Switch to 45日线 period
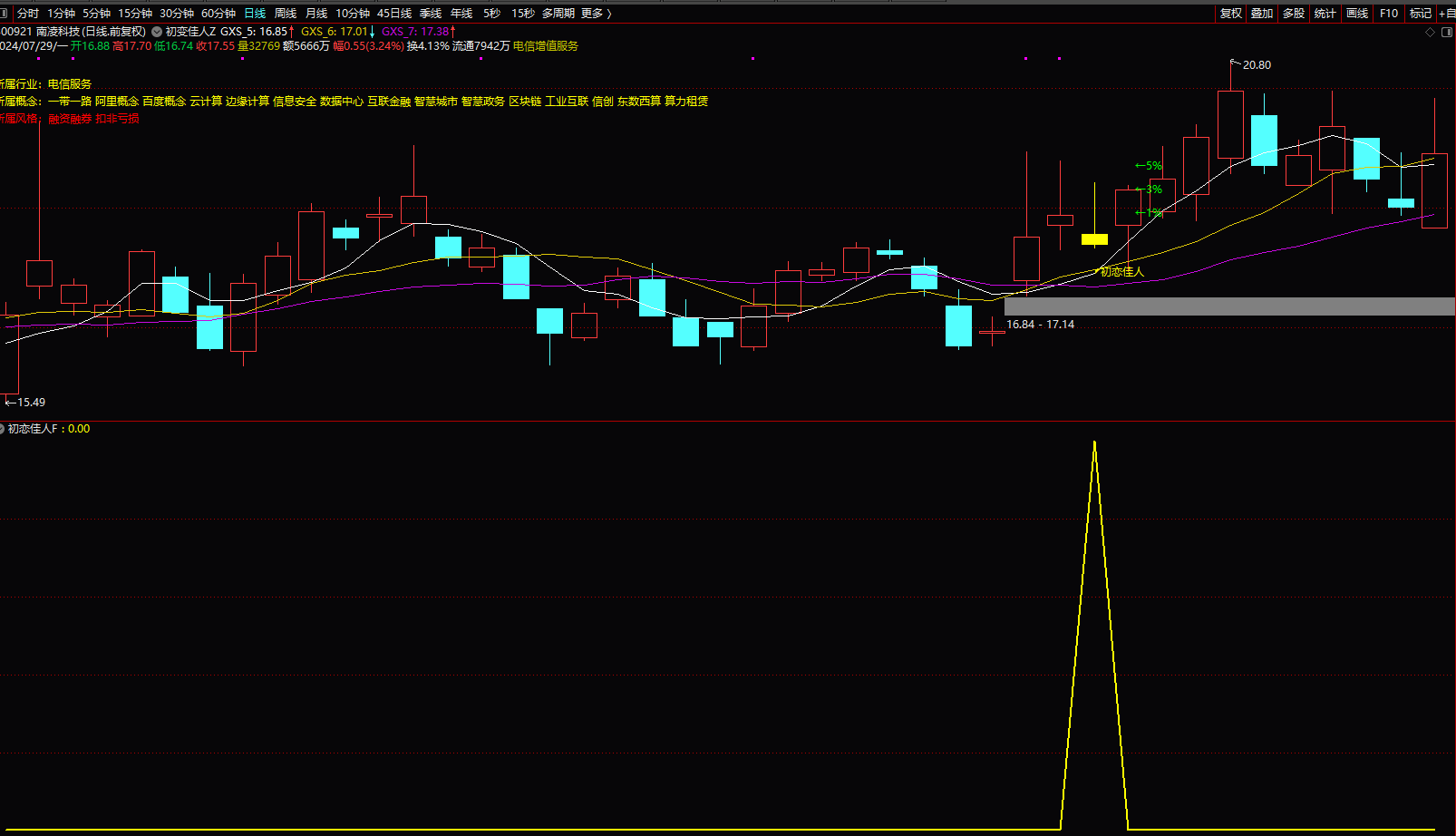This screenshot has width=1456, height=836. 394,14
